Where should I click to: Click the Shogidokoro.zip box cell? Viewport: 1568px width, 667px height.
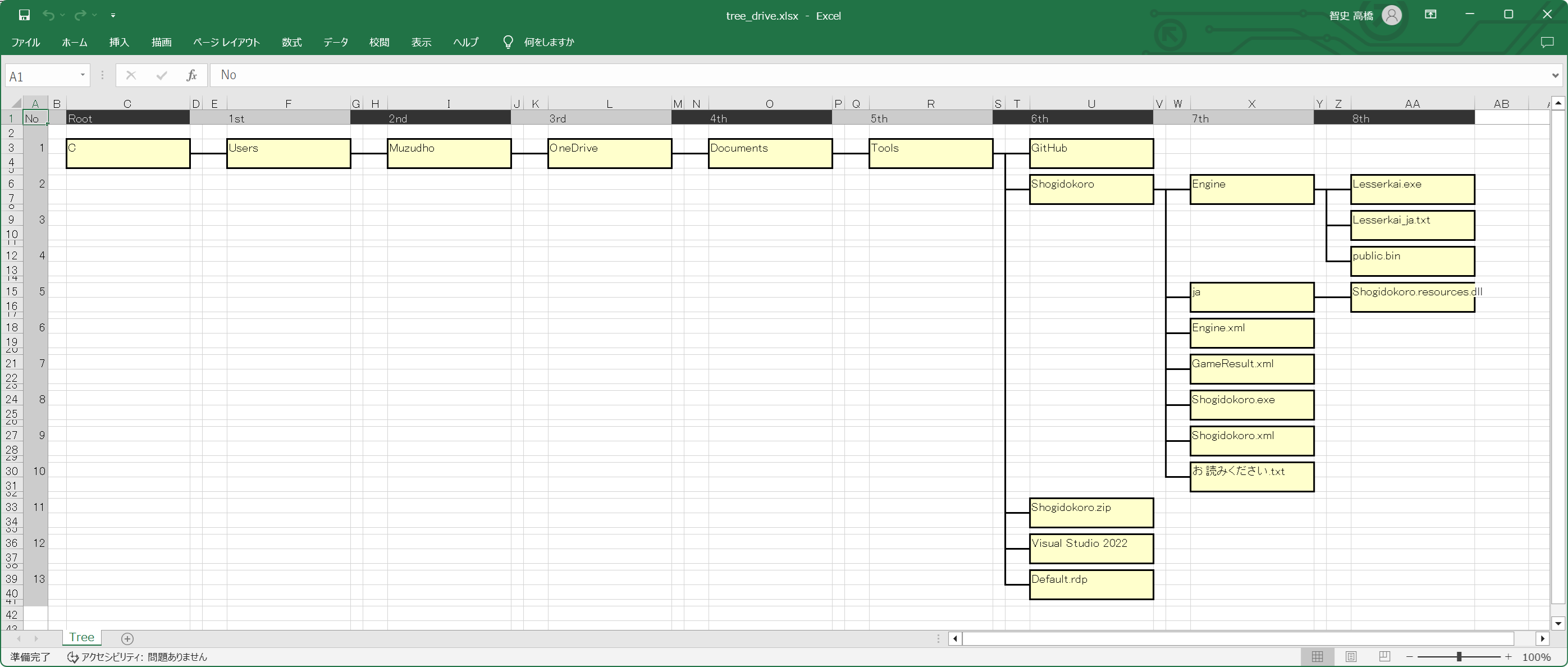pyautogui.click(x=1091, y=513)
